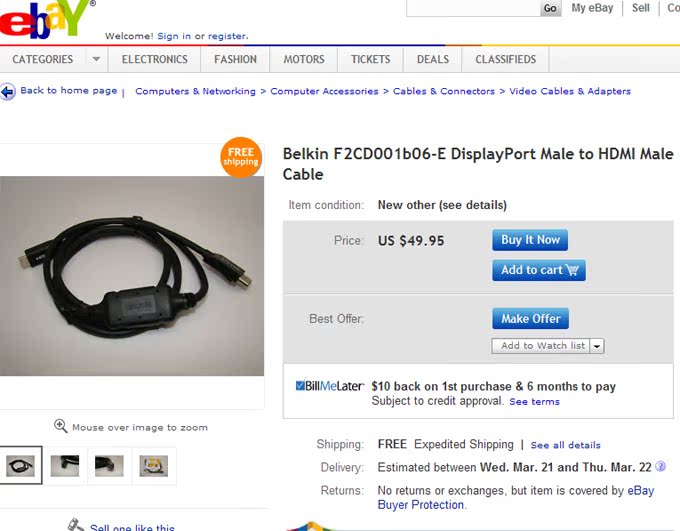Expand the Categories dropdown arrow

pos(96,59)
